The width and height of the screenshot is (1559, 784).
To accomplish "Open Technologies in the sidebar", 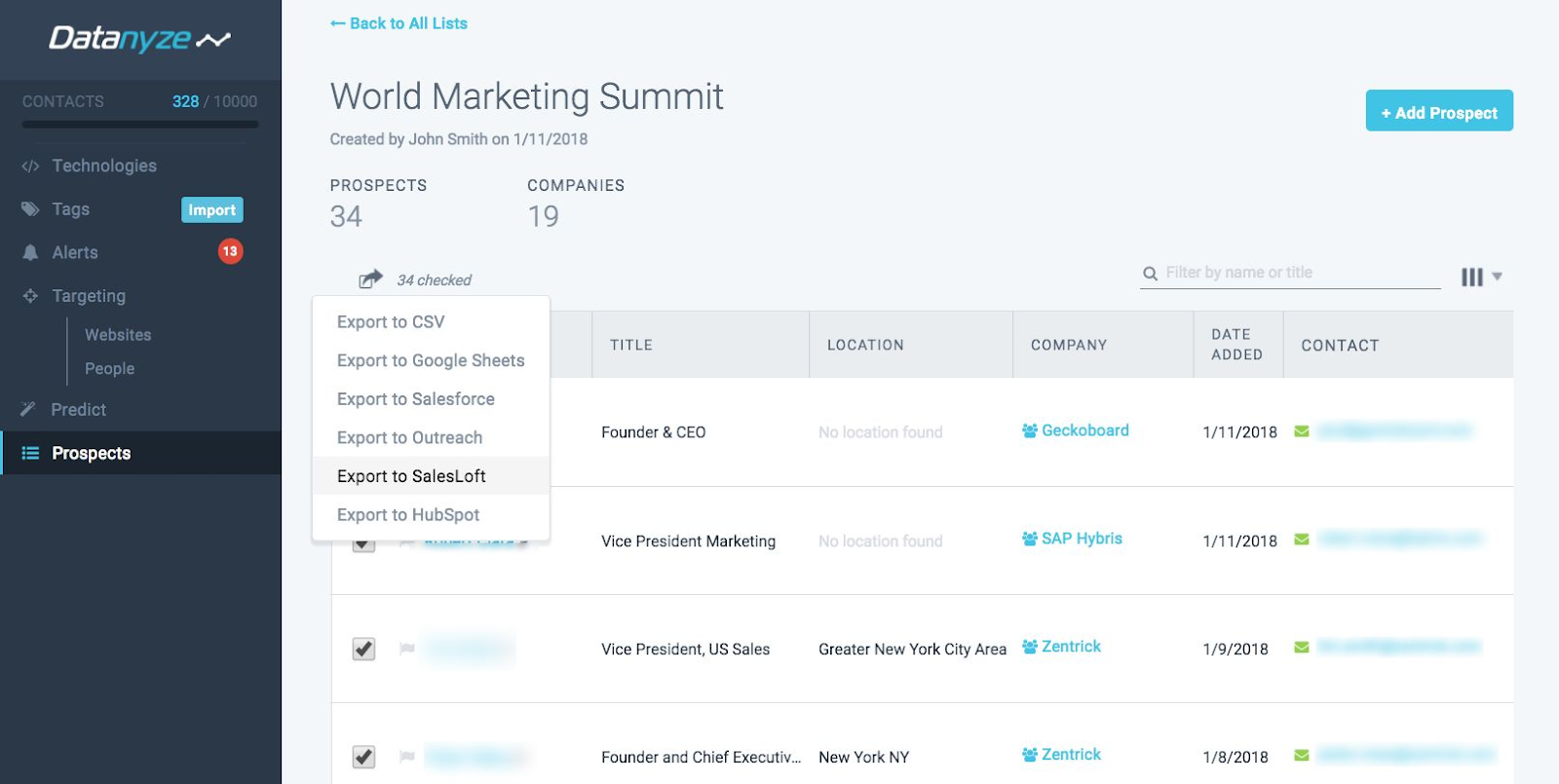I will click(104, 166).
